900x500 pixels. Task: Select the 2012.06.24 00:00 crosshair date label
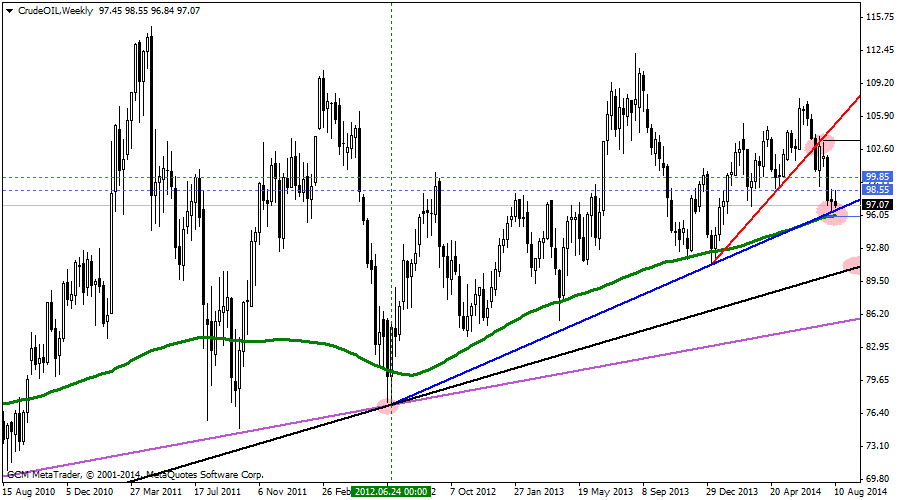tap(391, 492)
